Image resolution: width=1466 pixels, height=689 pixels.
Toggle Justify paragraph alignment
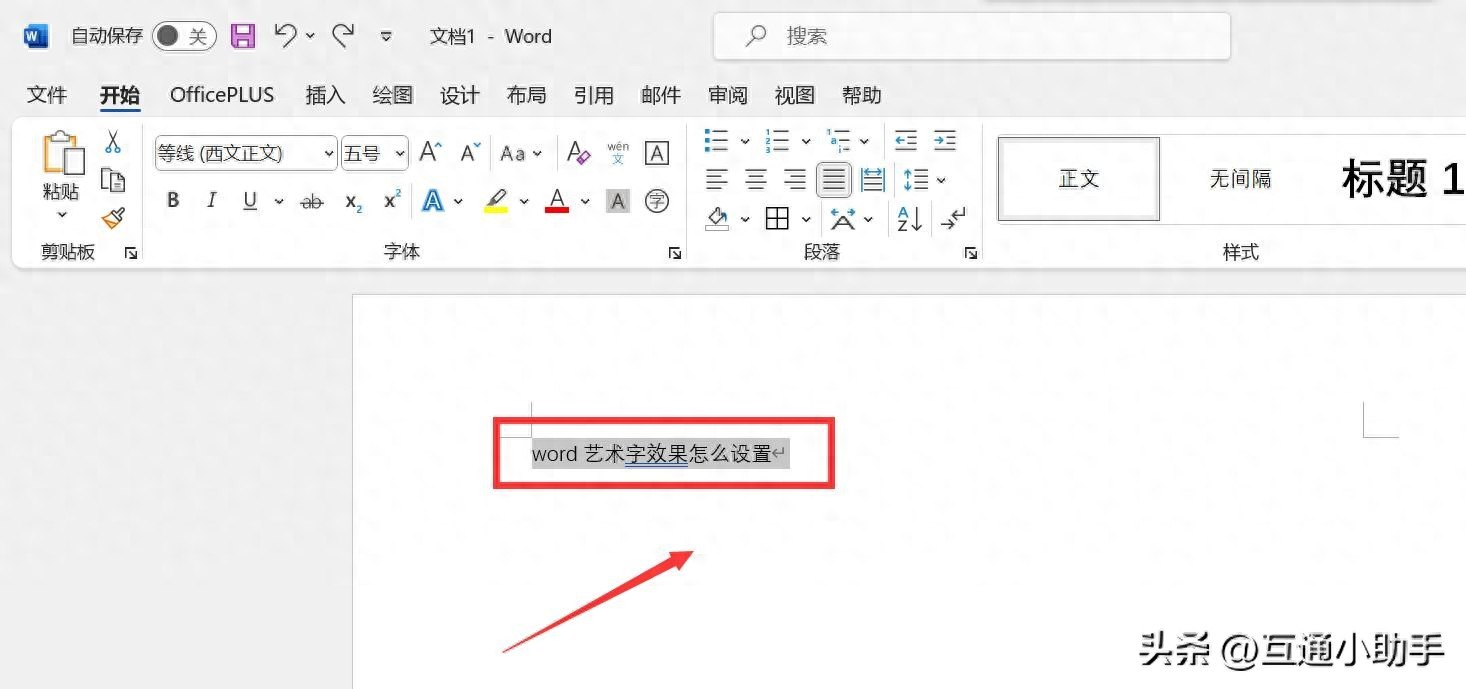tap(833, 180)
